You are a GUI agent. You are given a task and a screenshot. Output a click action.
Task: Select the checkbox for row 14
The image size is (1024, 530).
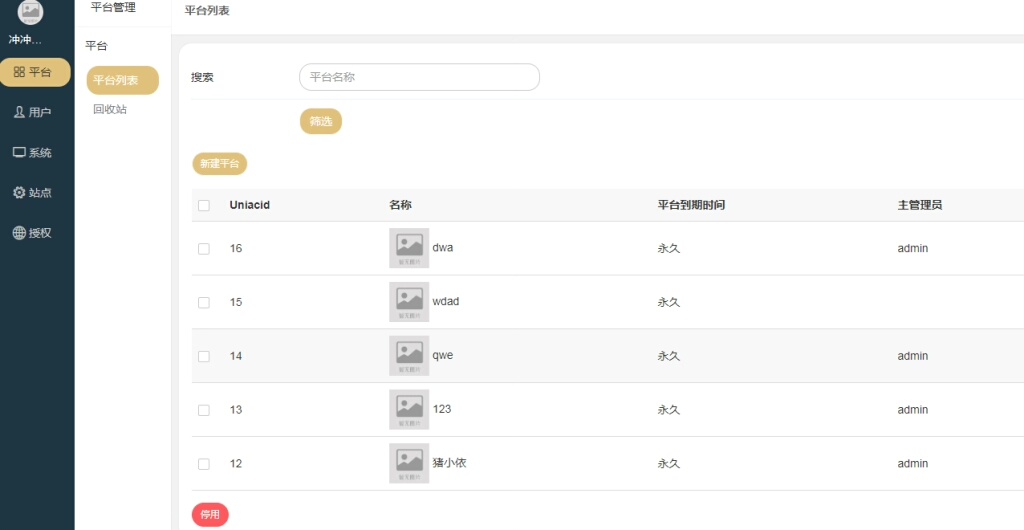(204, 356)
